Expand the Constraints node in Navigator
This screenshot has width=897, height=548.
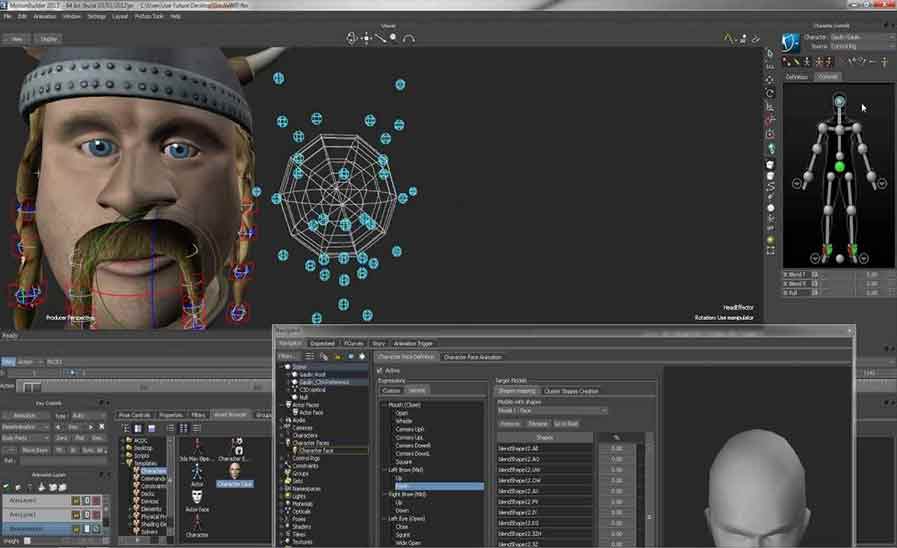[282, 466]
